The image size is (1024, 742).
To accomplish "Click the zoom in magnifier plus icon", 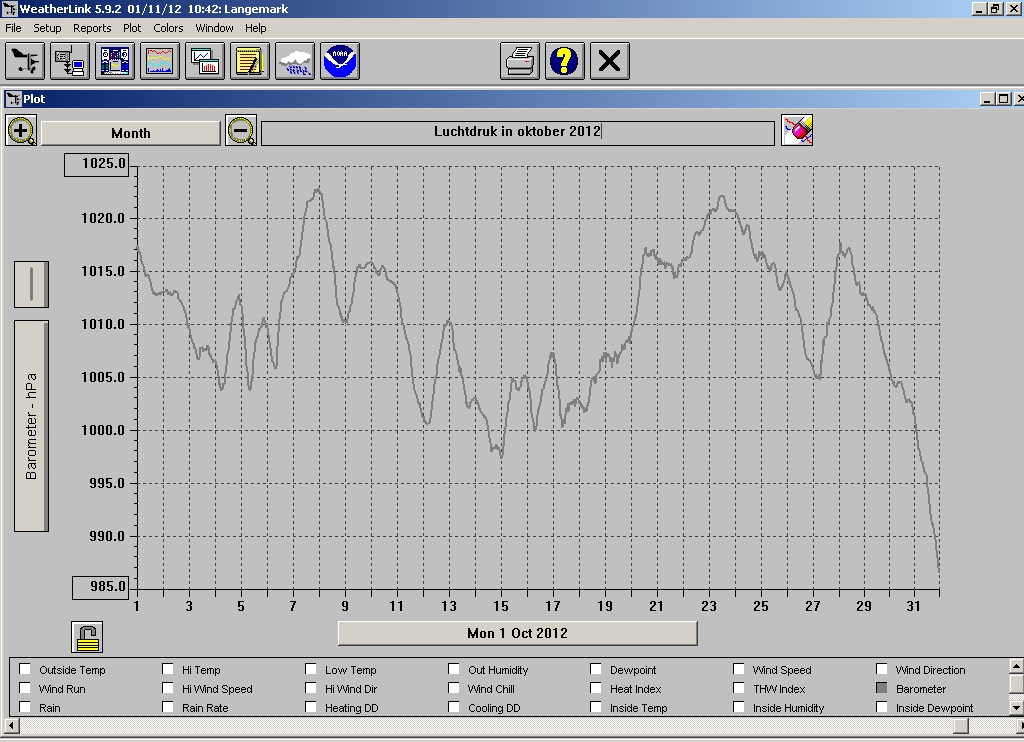I will tap(22, 131).
